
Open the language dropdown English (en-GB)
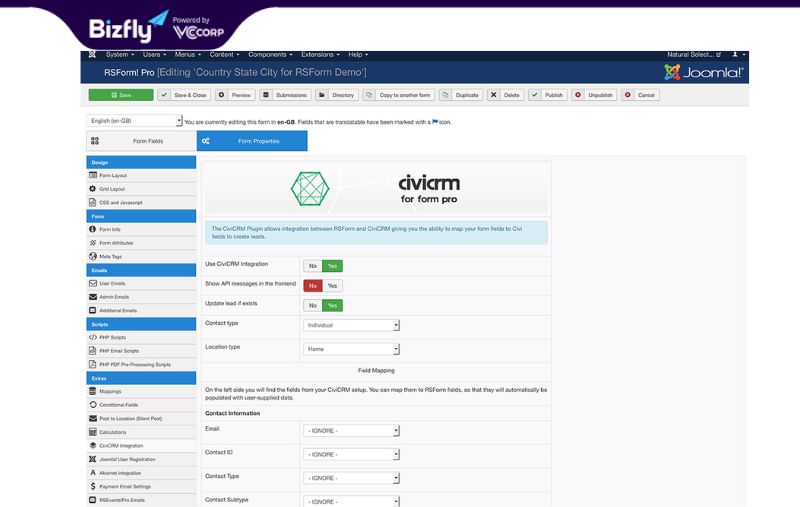[134, 121]
